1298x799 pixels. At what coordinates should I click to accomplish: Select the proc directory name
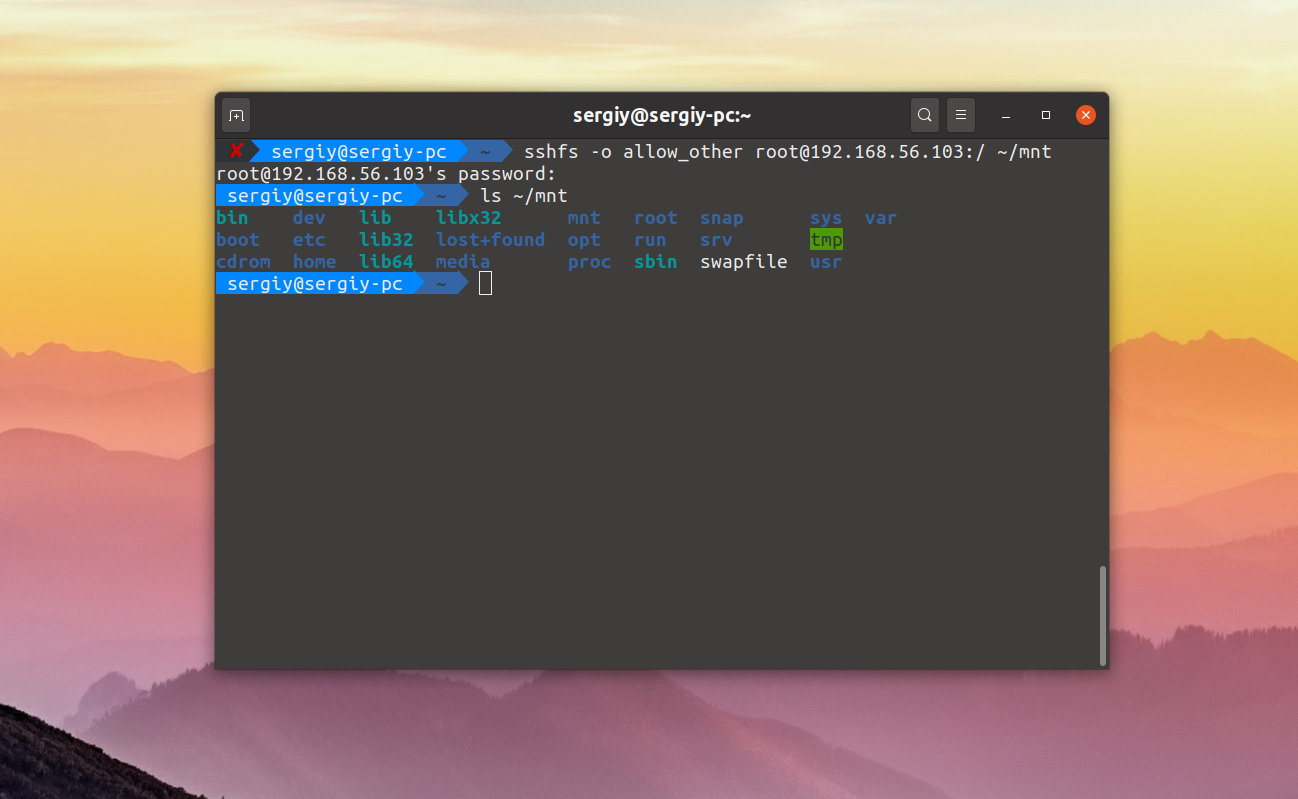(x=590, y=262)
